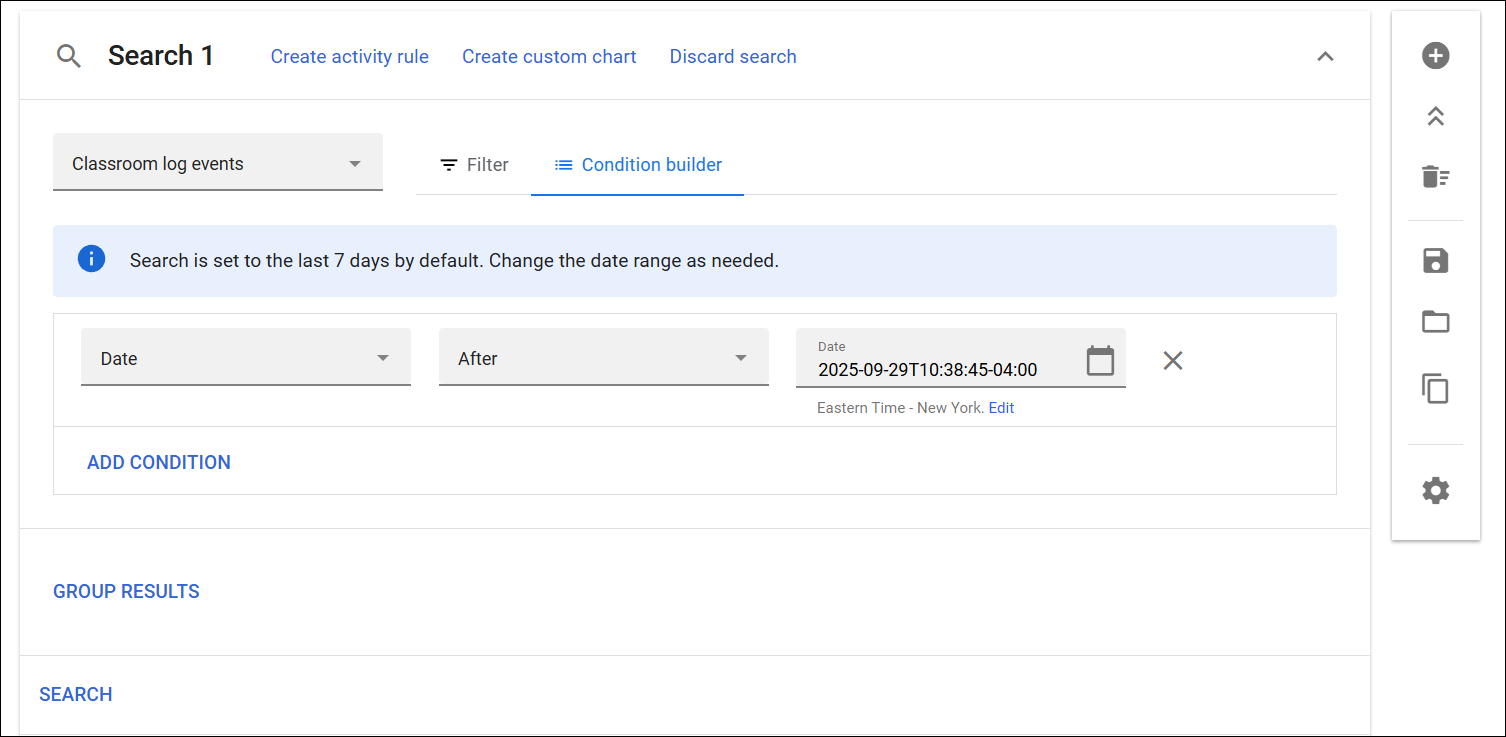Click Edit time zone link
Image resolution: width=1506 pixels, height=737 pixels.
click(x=1001, y=408)
